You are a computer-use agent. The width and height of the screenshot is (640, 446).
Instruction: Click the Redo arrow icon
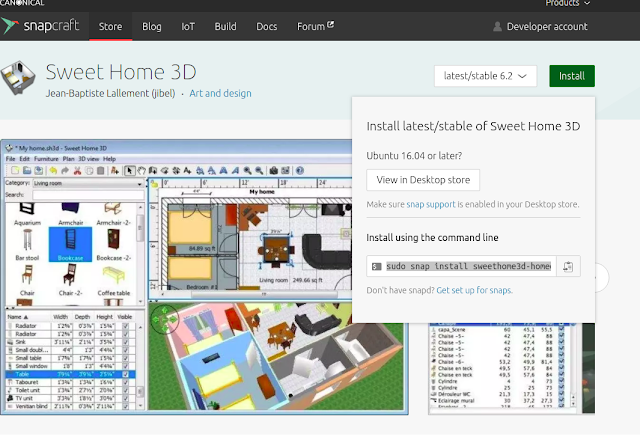pos(65,171)
